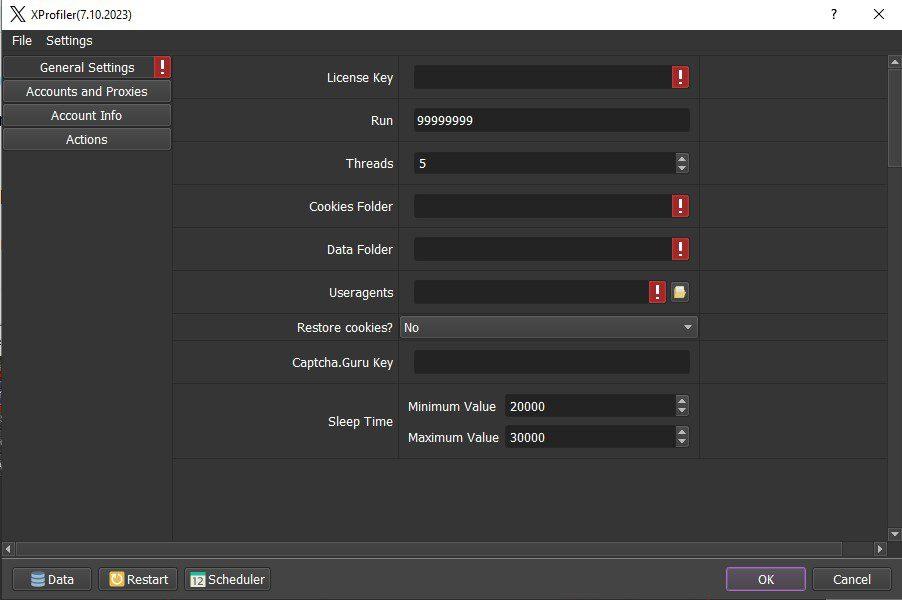Viewport: 902px width, 600px height.
Task: Click the vertical scrollbar down arrow
Action: [895, 534]
